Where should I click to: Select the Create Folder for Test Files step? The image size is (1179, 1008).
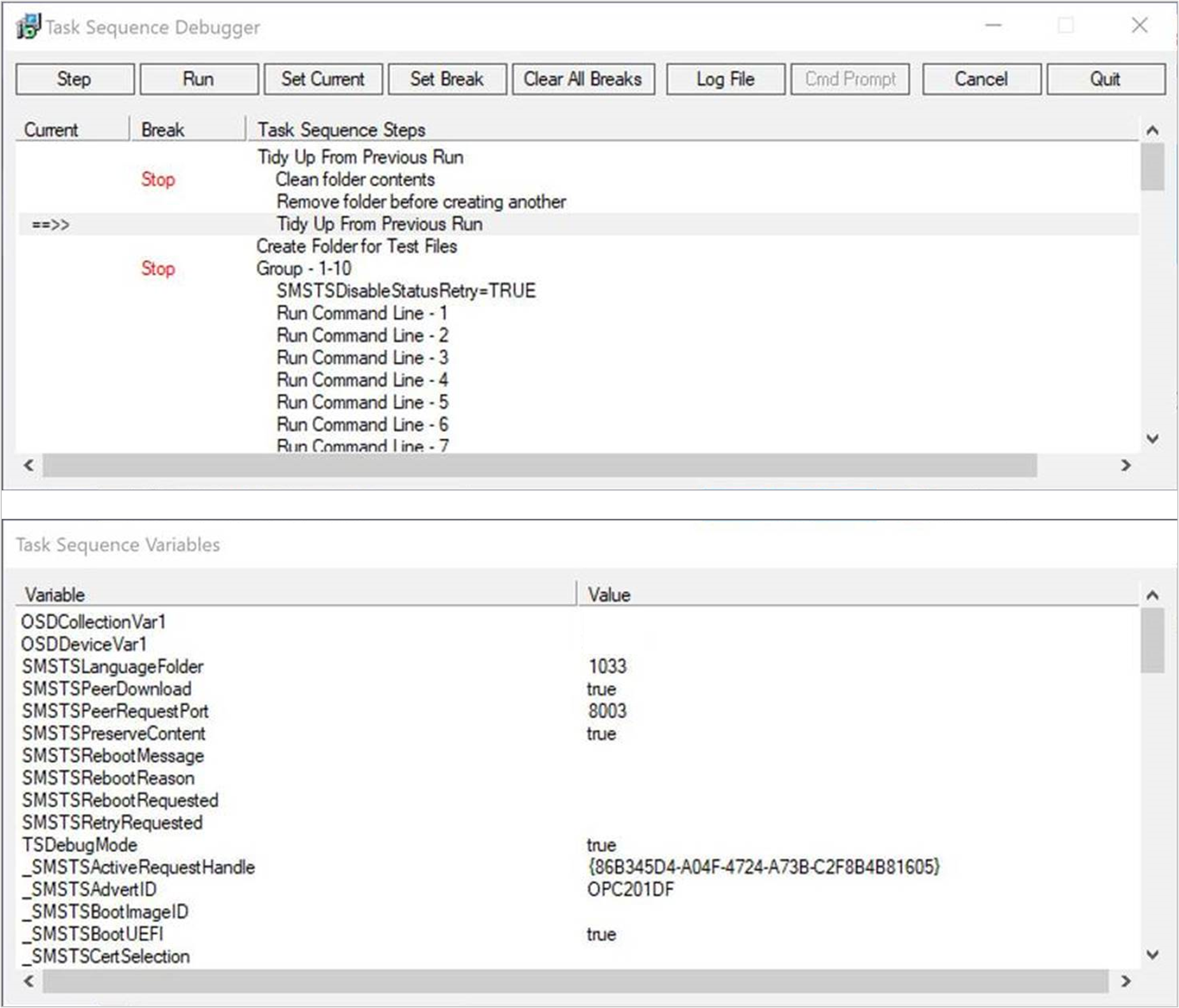click(x=357, y=247)
